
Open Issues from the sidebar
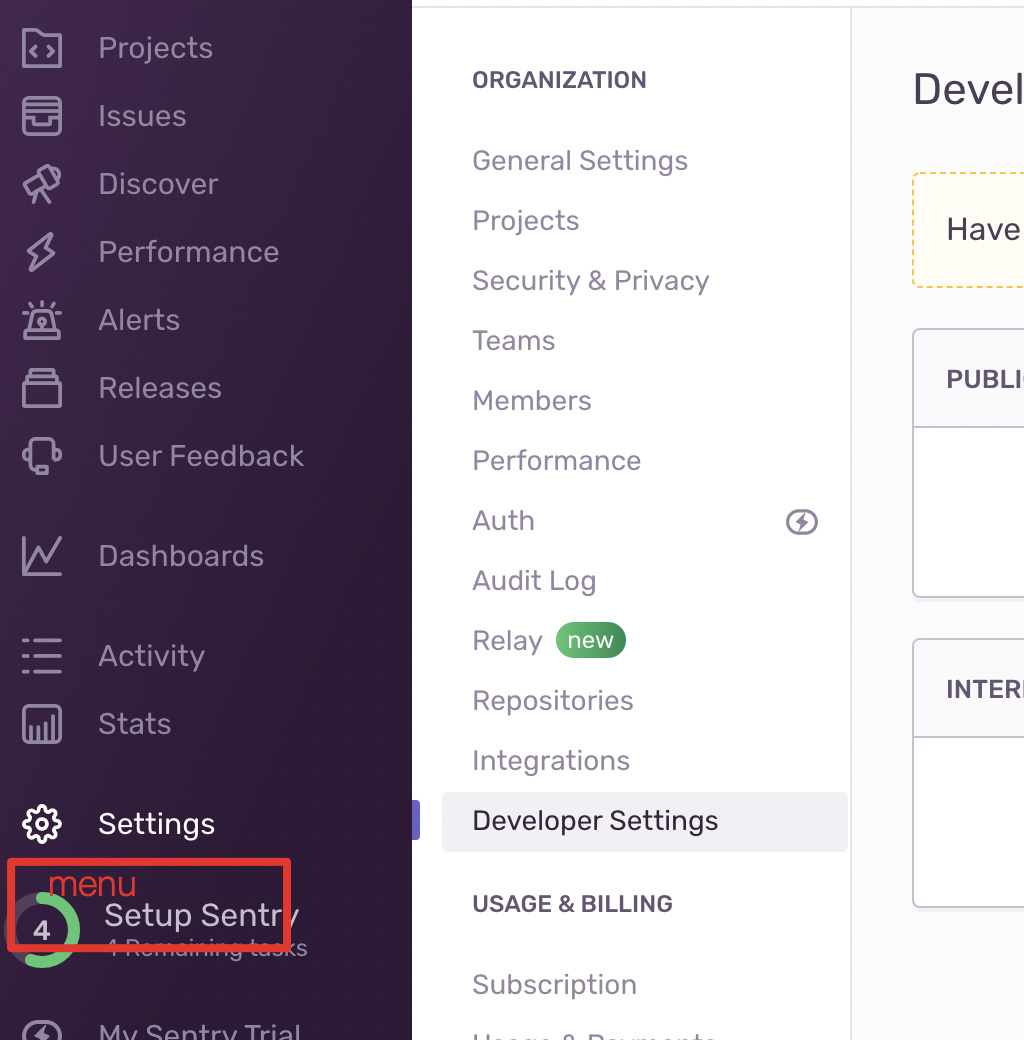click(143, 116)
